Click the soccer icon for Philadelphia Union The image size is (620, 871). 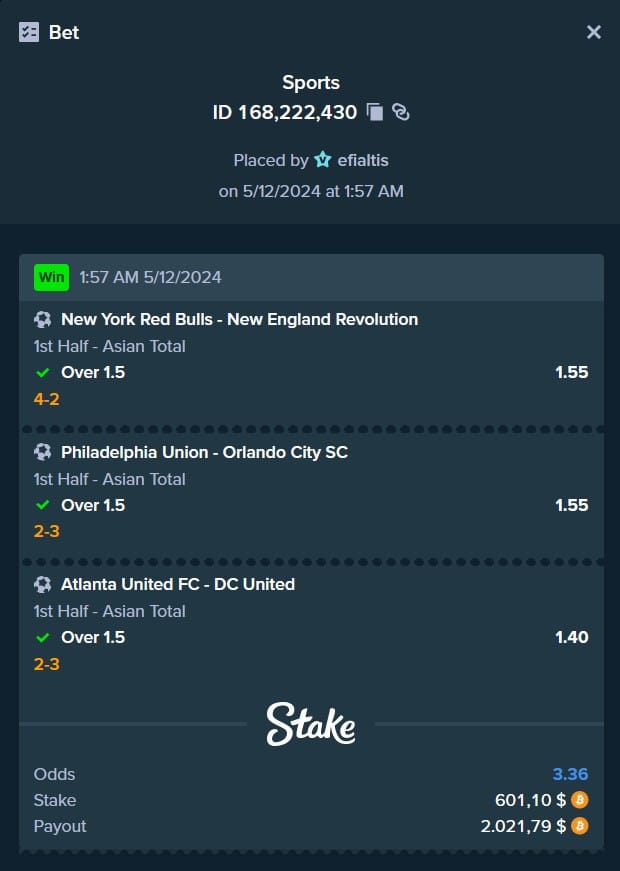[42, 452]
